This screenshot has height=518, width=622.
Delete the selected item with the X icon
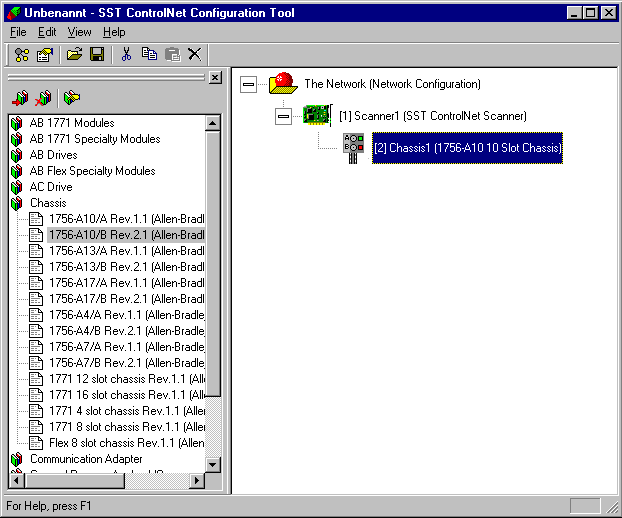[x=194, y=54]
